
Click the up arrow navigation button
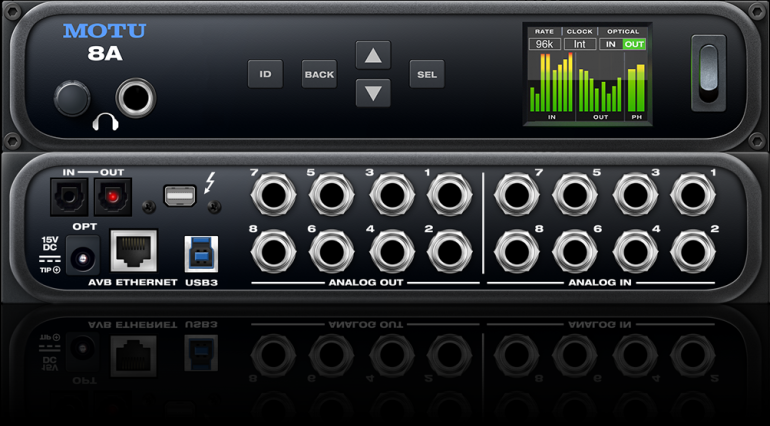click(x=373, y=56)
